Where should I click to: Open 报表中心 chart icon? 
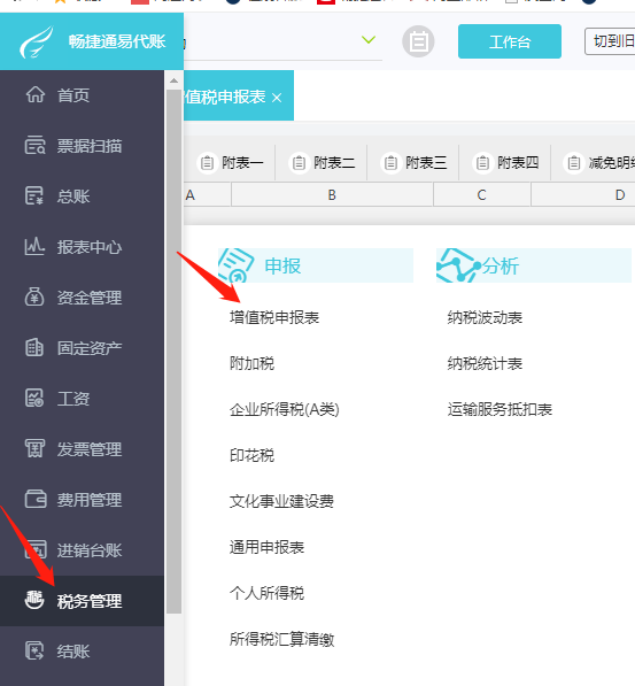tap(35, 247)
